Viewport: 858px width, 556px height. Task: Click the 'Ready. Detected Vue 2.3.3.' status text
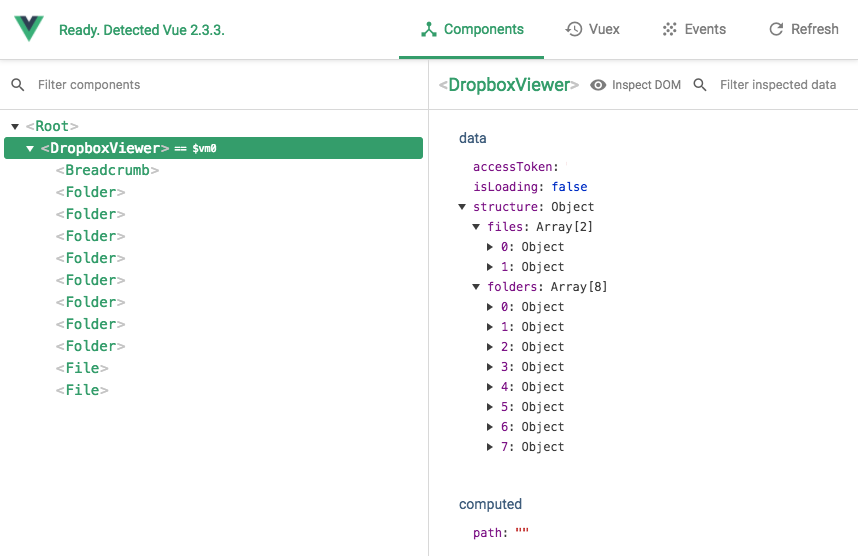click(x=142, y=30)
